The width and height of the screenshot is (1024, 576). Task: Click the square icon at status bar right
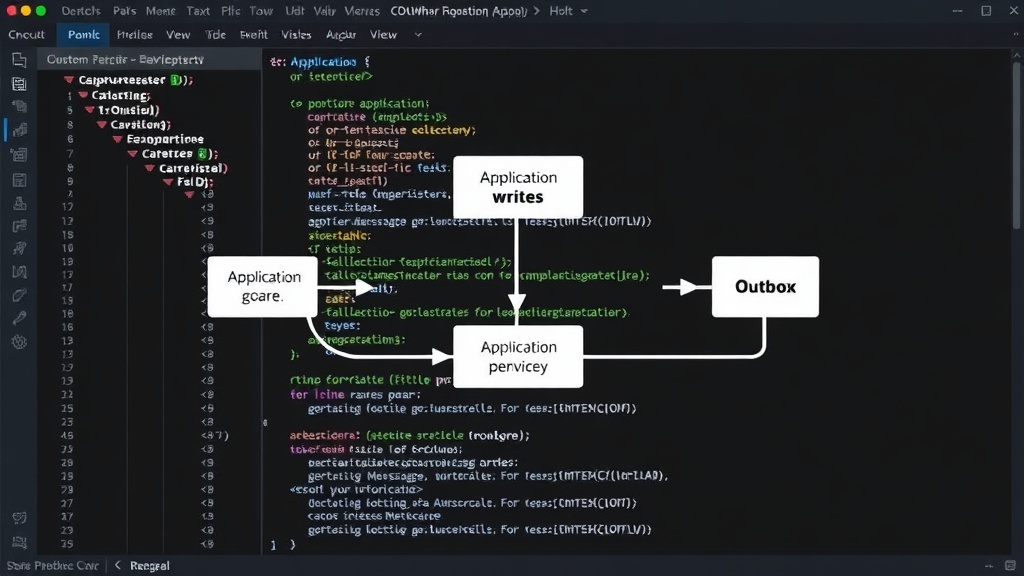(1010, 566)
